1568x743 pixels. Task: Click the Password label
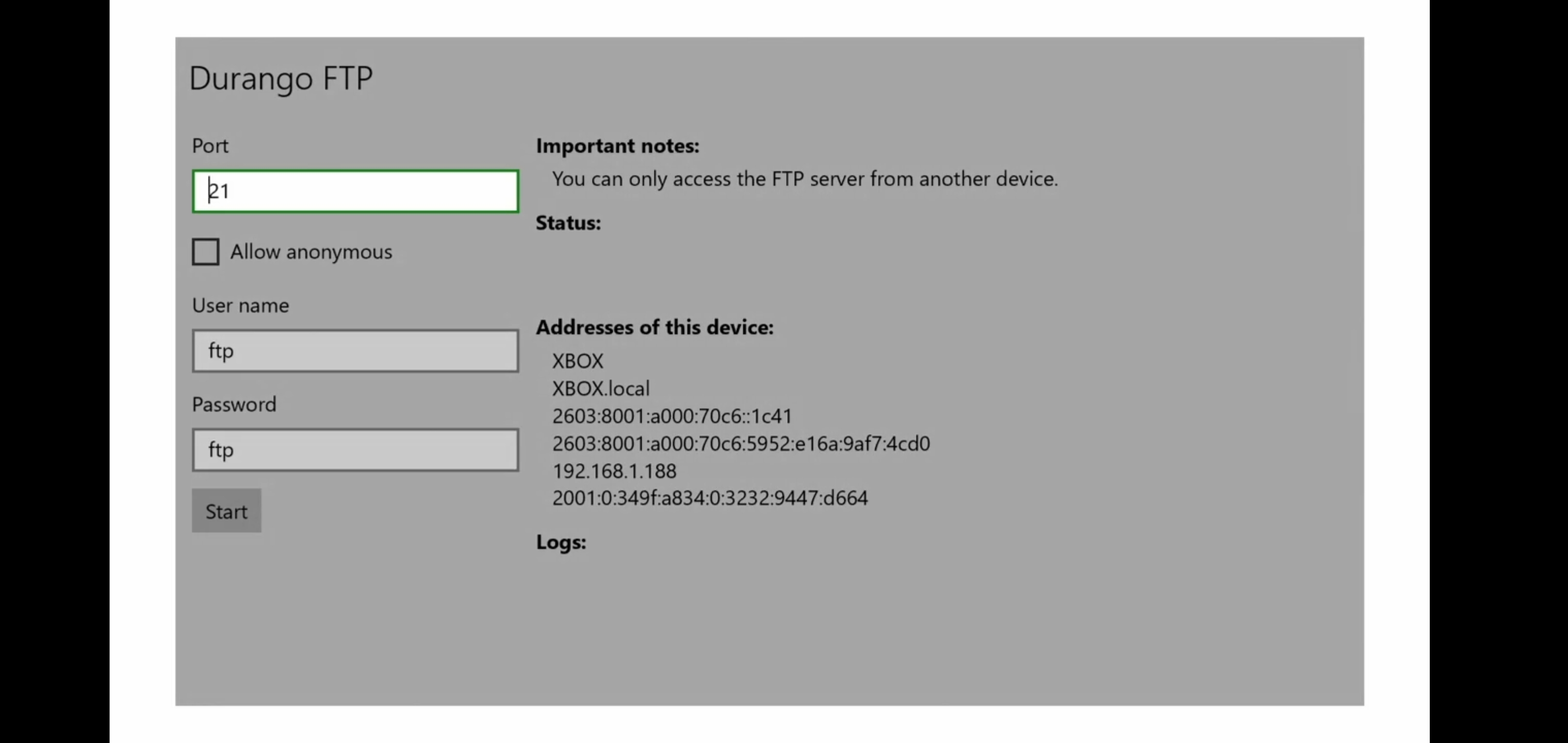click(234, 405)
